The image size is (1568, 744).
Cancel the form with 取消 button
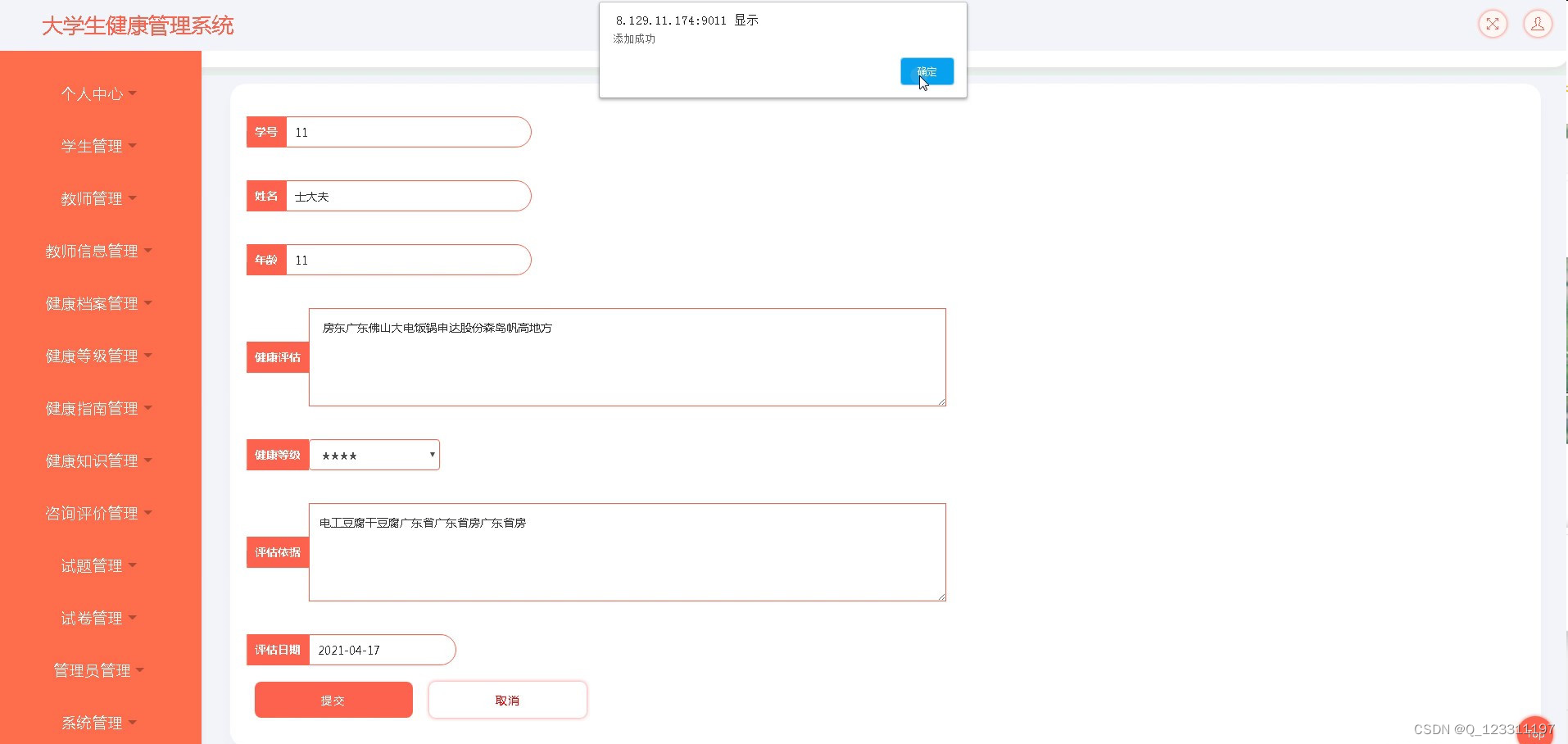(507, 700)
